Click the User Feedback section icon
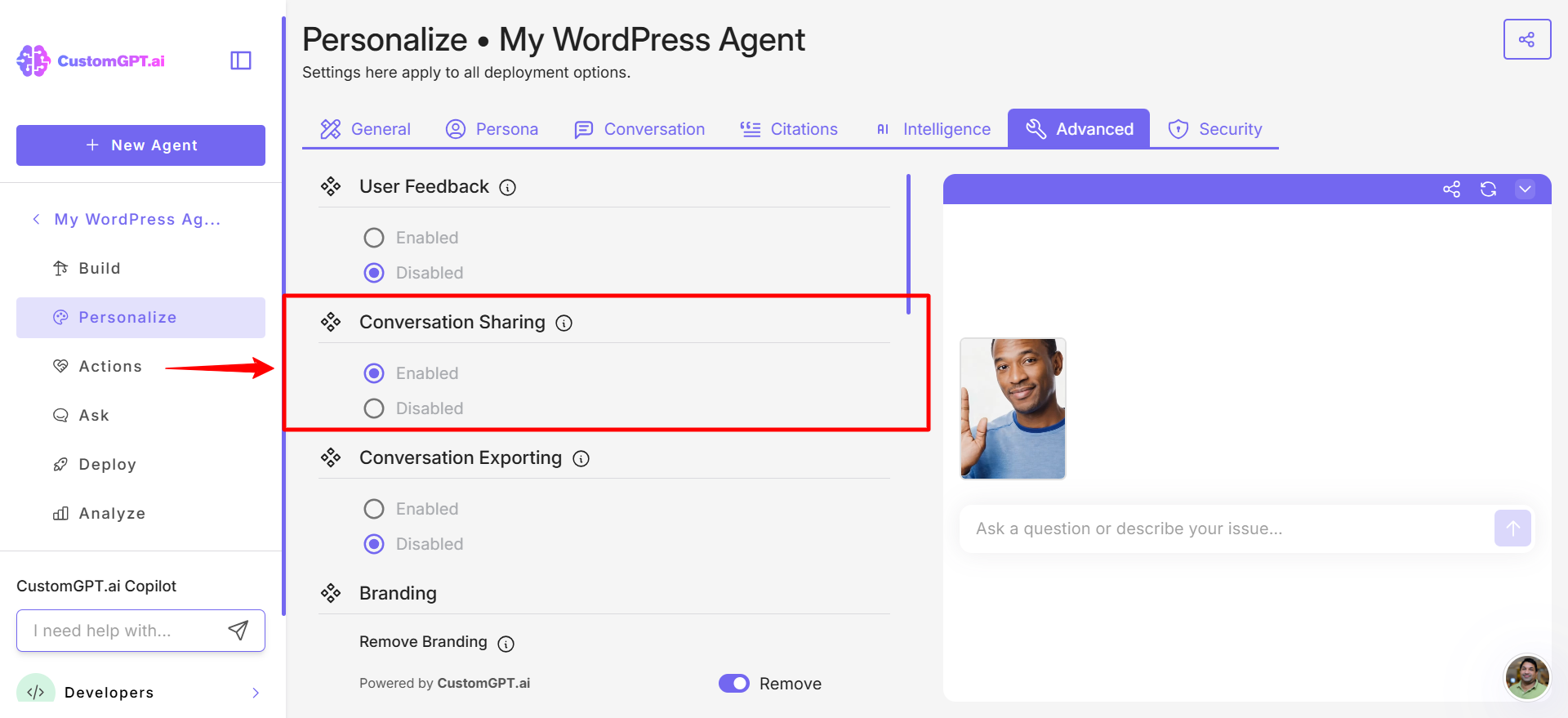This screenshot has width=1568, height=718. click(x=331, y=187)
